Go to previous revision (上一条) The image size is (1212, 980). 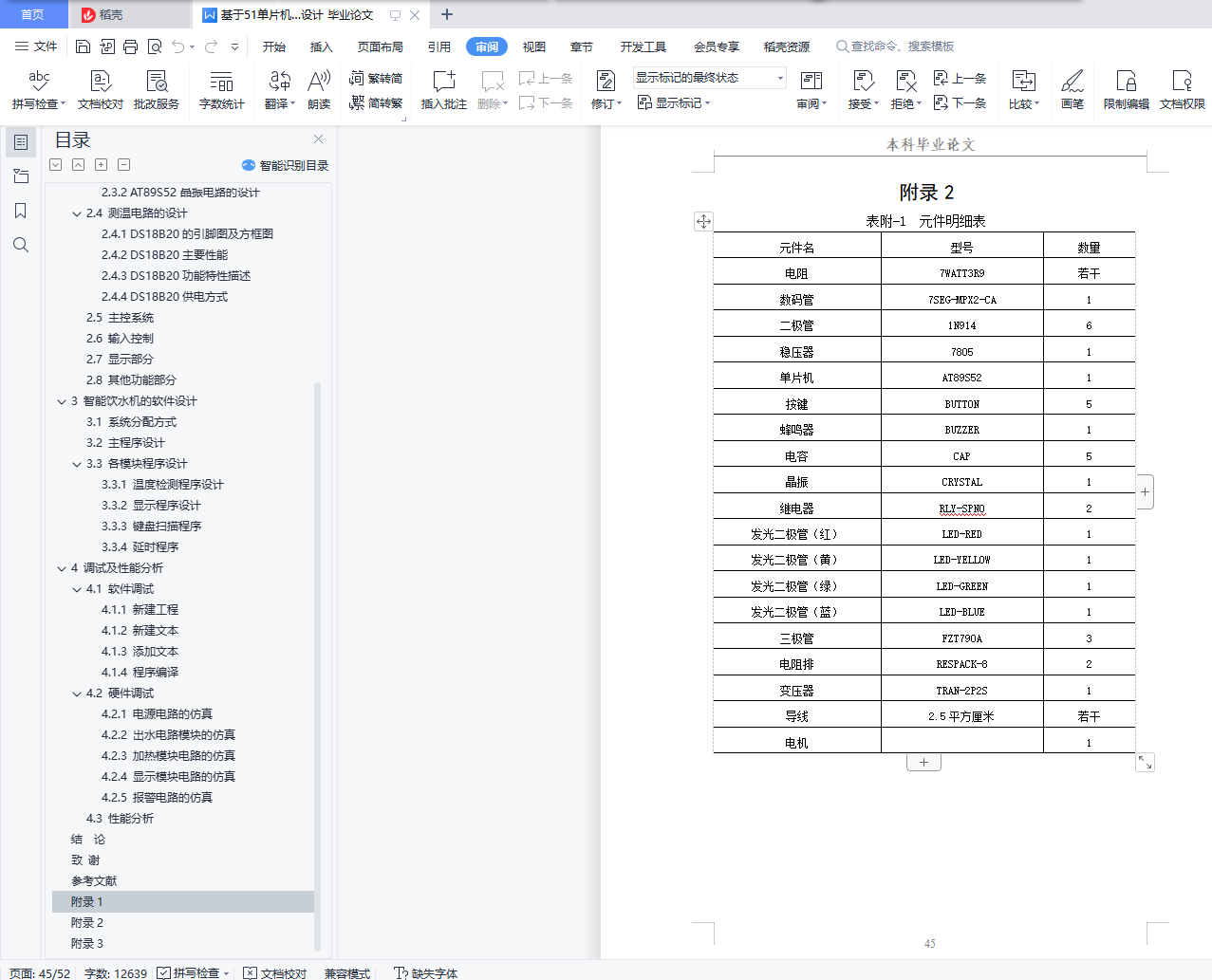(x=960, y=78)
